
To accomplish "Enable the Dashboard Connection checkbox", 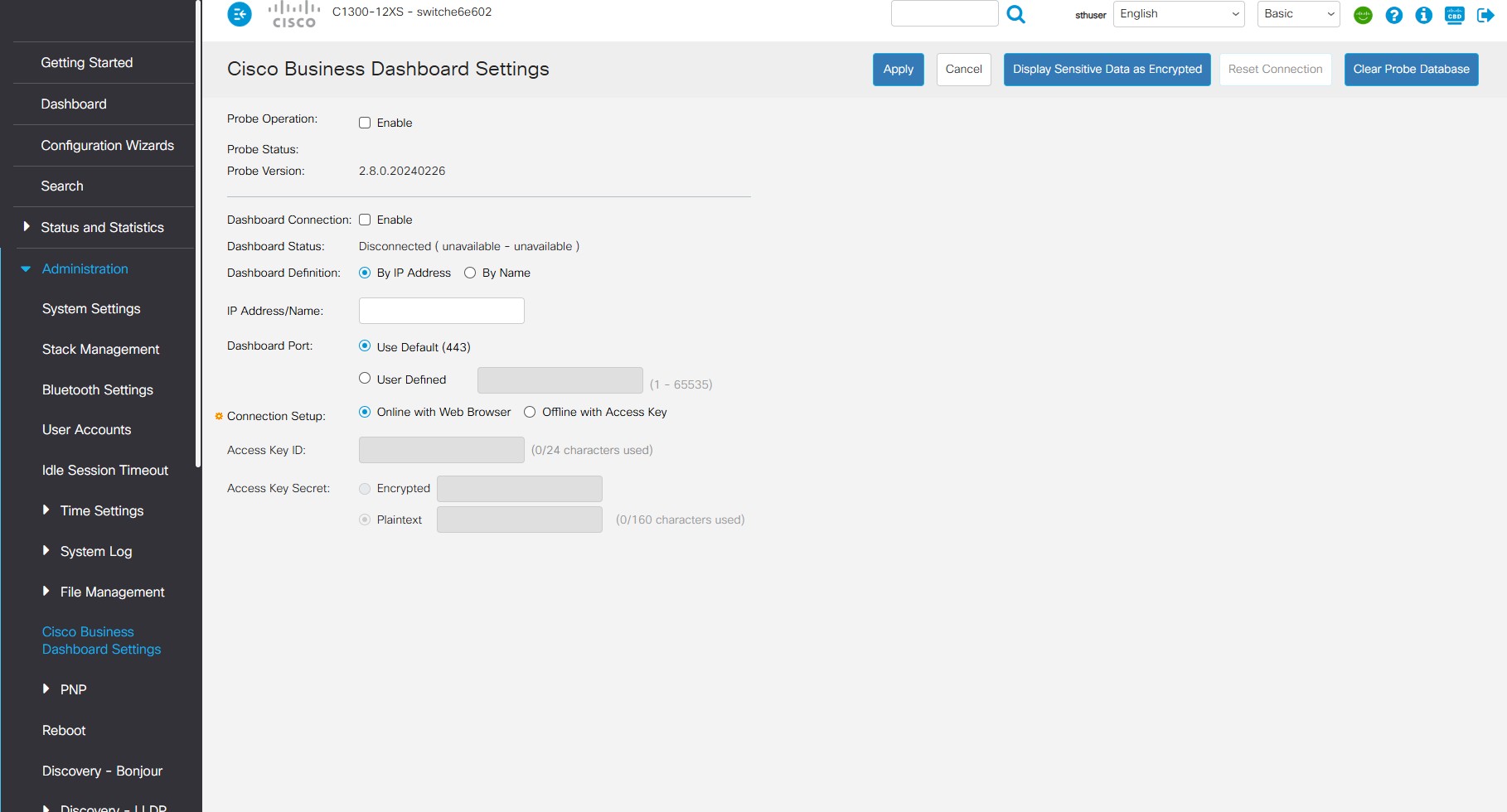I will pyautogui.click(x=365, y=220).
